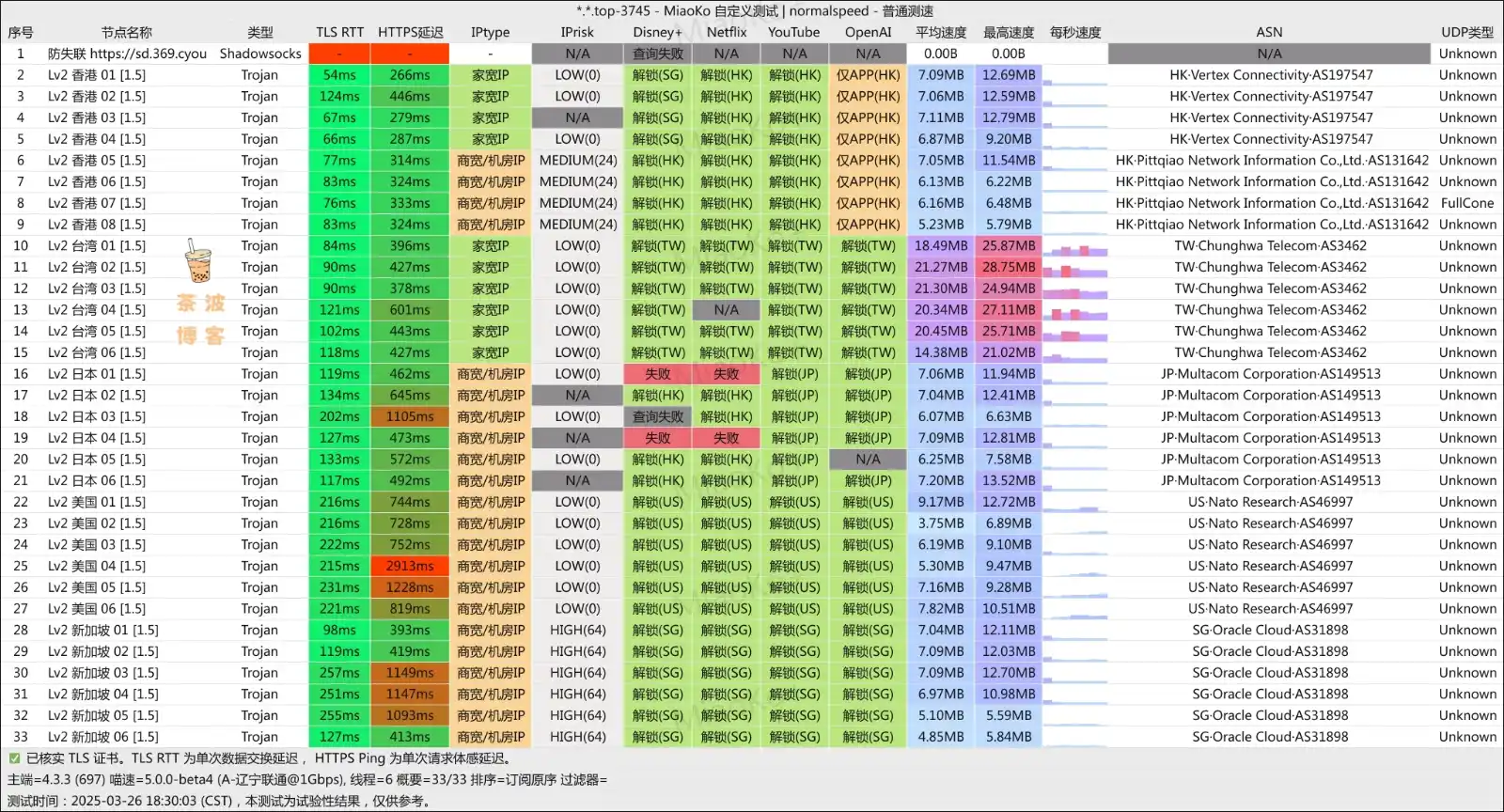This screenshot has height=812, width=1504.
Task: Click the red 2913ms HTTPS delay cell
Action: click(410, 567)
